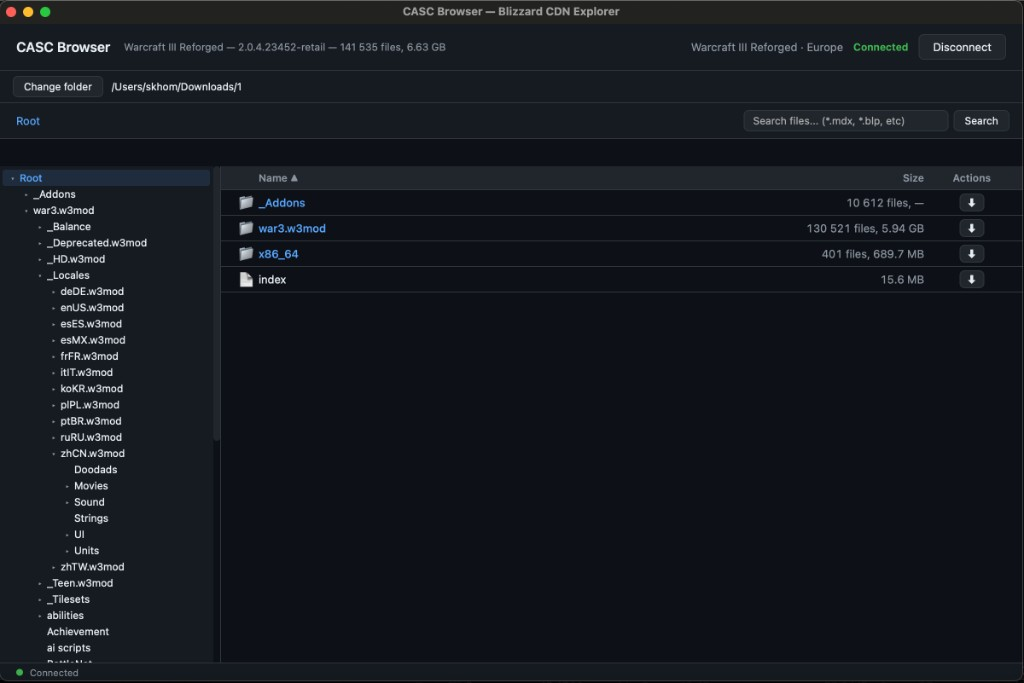
Task: Click the _Addons folder icon in file list
Action: (x=246, y=202)
